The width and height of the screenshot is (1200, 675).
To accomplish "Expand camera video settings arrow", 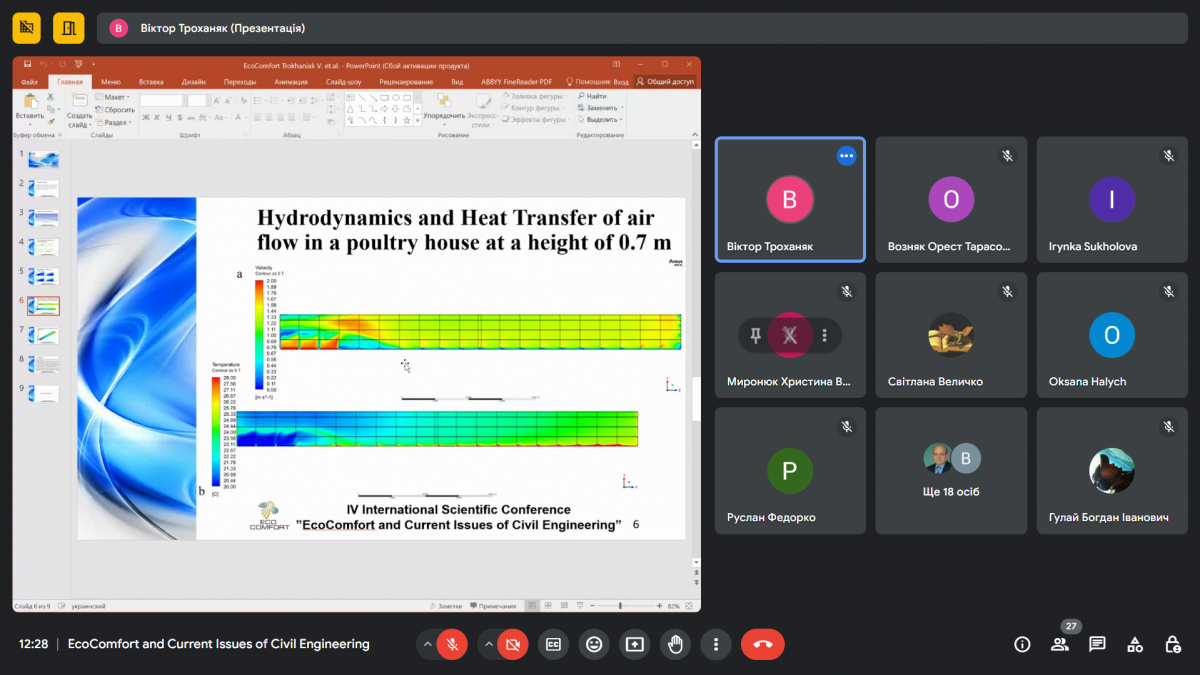I will (489, 645).
